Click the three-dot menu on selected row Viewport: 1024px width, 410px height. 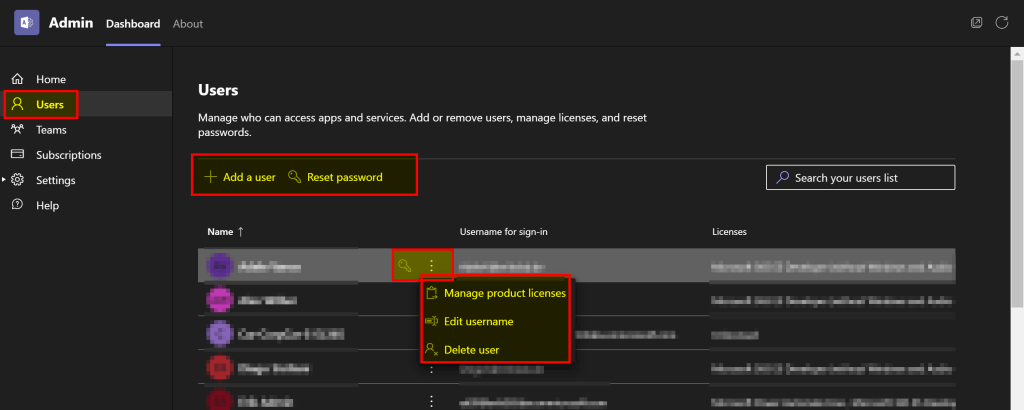click(432, 265)
